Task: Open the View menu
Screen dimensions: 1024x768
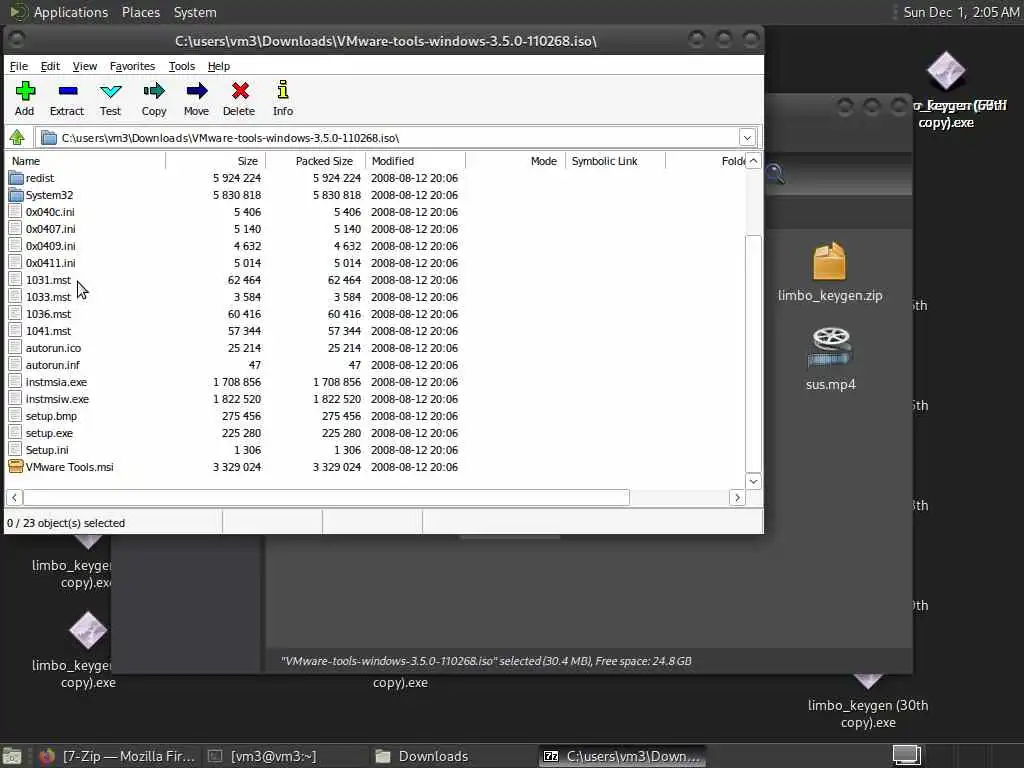Action: click(x=84, y=66)
